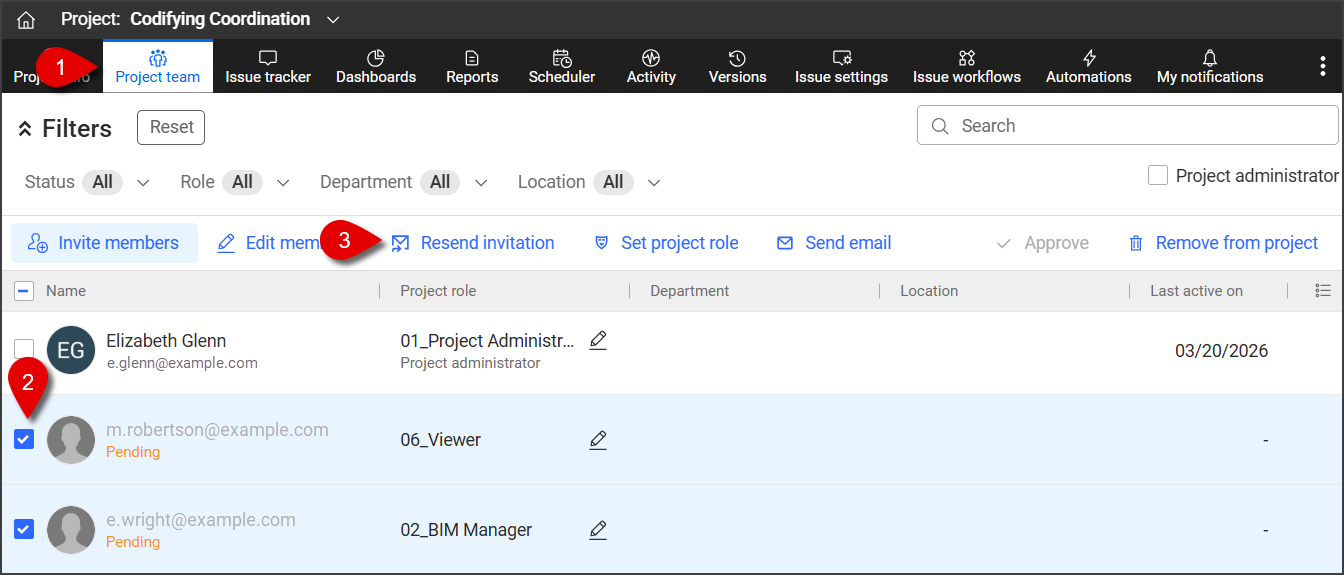
Task: Open column settings list icon
Action: point(1322,291)
